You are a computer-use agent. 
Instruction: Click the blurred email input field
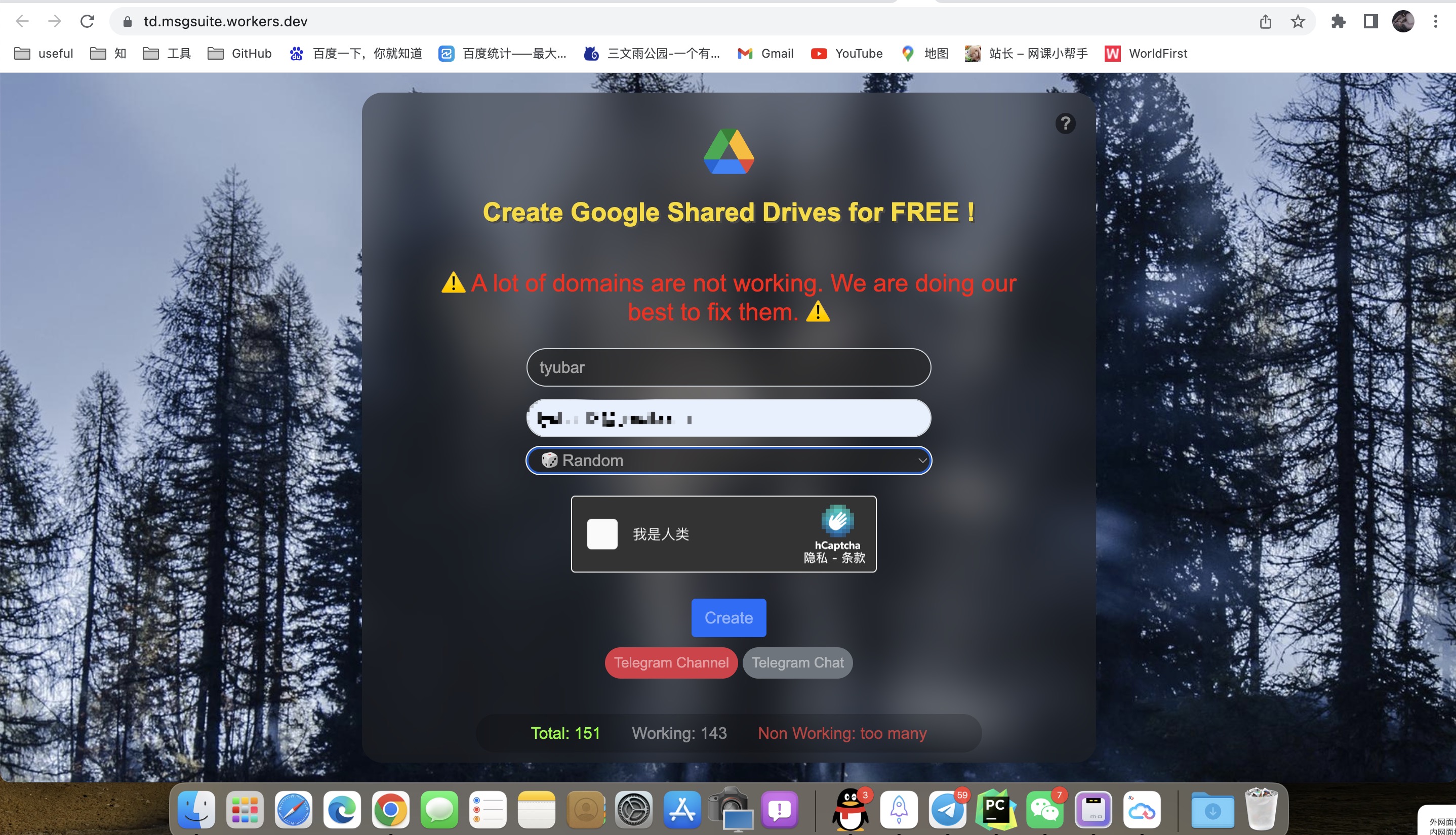[727, 418]
